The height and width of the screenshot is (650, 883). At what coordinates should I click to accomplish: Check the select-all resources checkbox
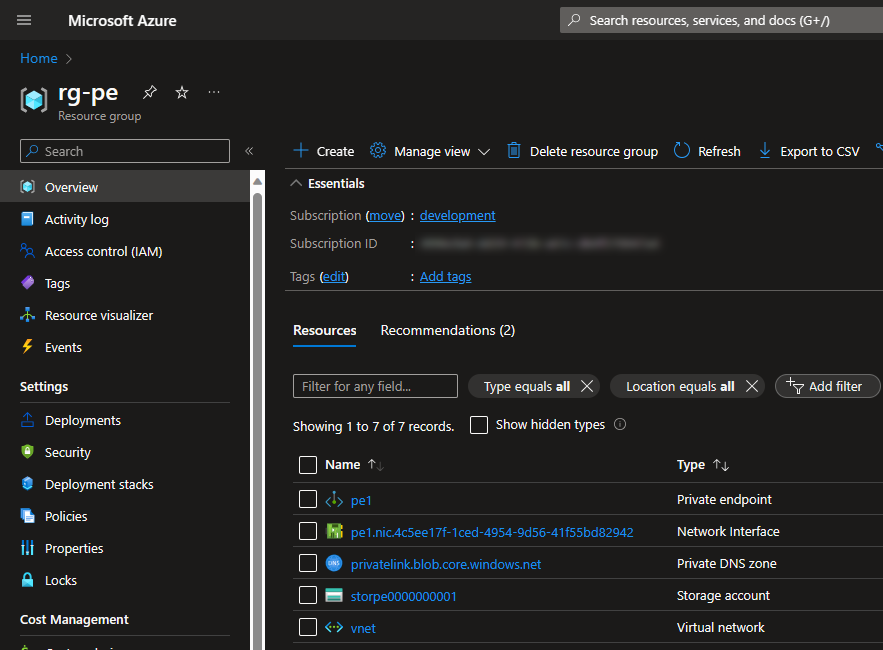[x=307, y=465]
